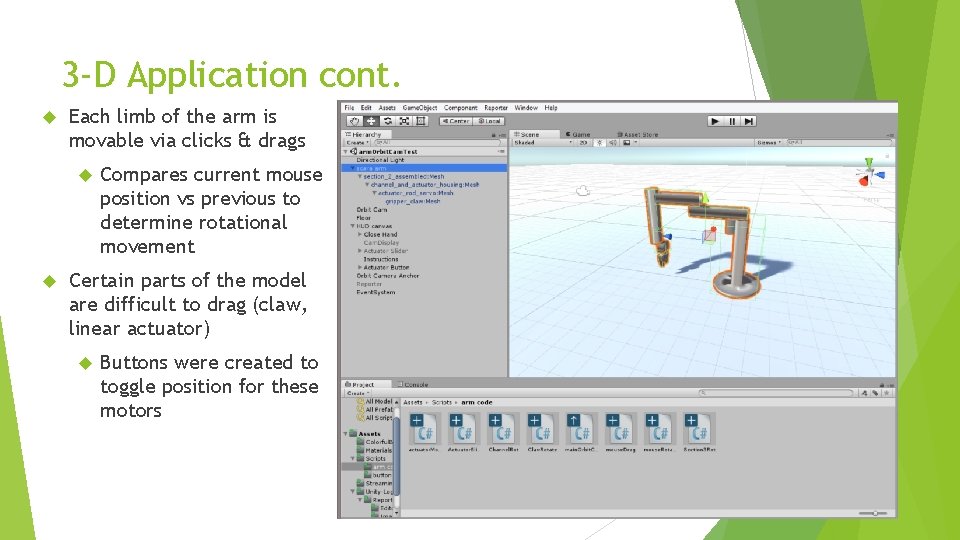960x540 pixels.
Task: Toggle scene audio speaker icon
Action: 613,143
